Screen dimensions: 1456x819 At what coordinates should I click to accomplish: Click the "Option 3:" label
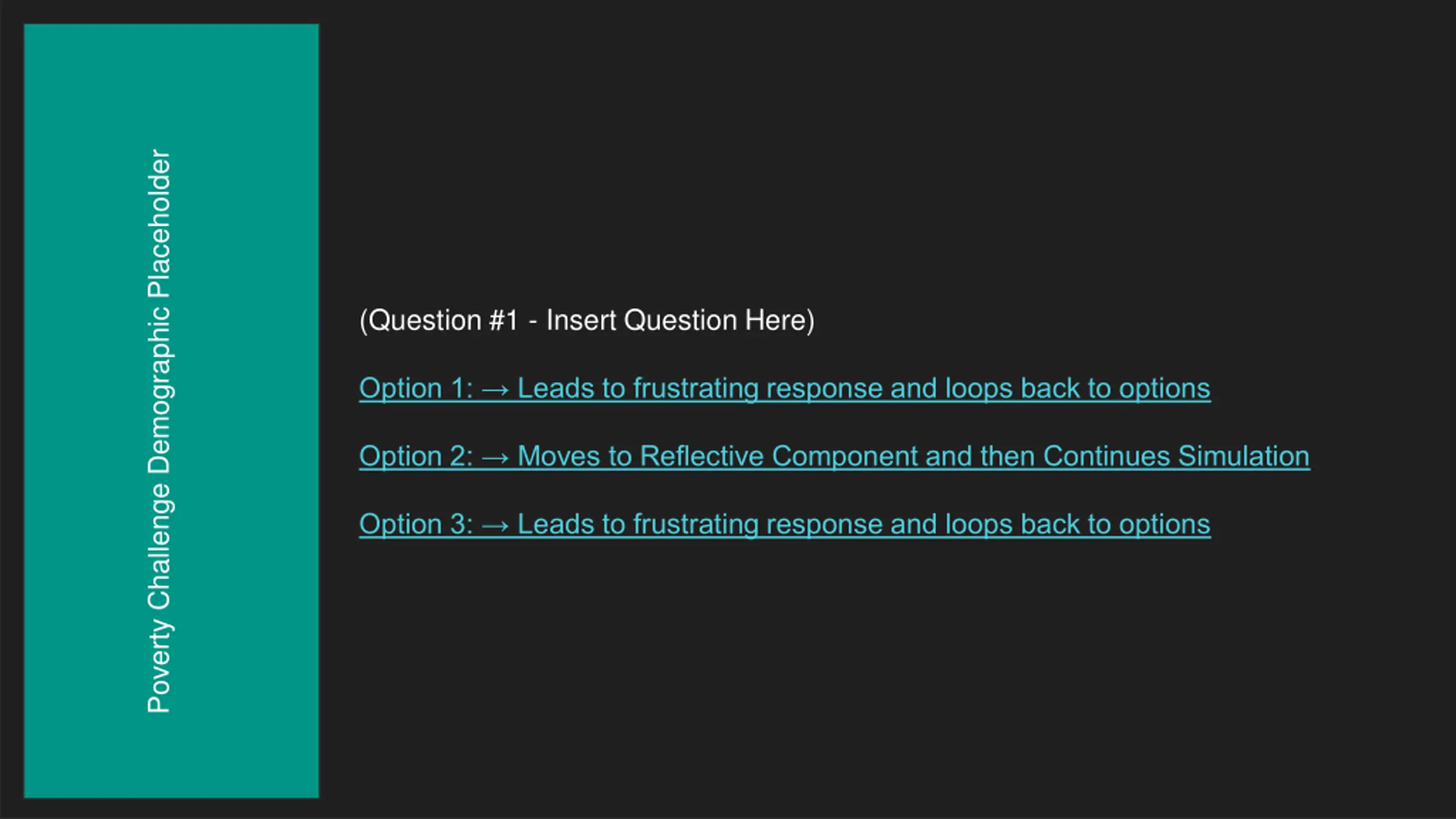[x=416, y=524]
